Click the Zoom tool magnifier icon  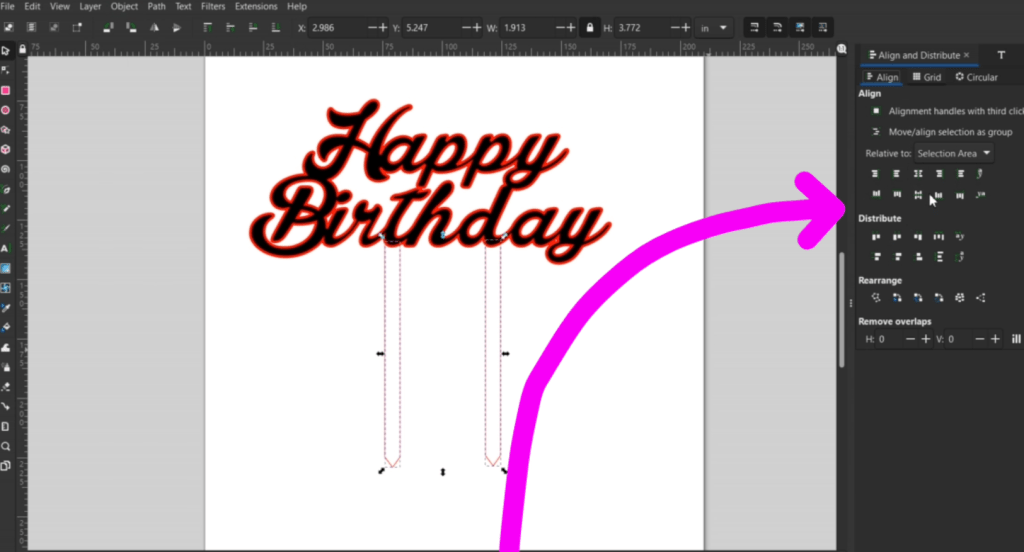5,446
